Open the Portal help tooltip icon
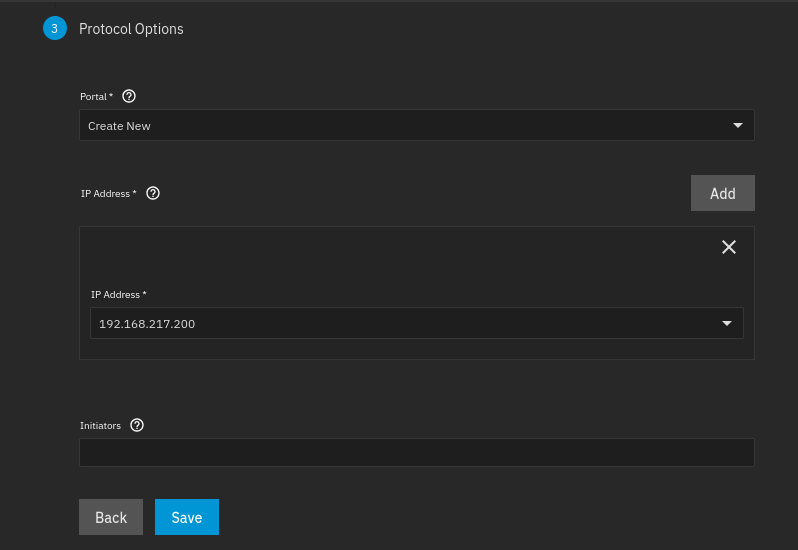Image resolution: width=798 pixels, height=550 pixels. [x=128, y=97]
